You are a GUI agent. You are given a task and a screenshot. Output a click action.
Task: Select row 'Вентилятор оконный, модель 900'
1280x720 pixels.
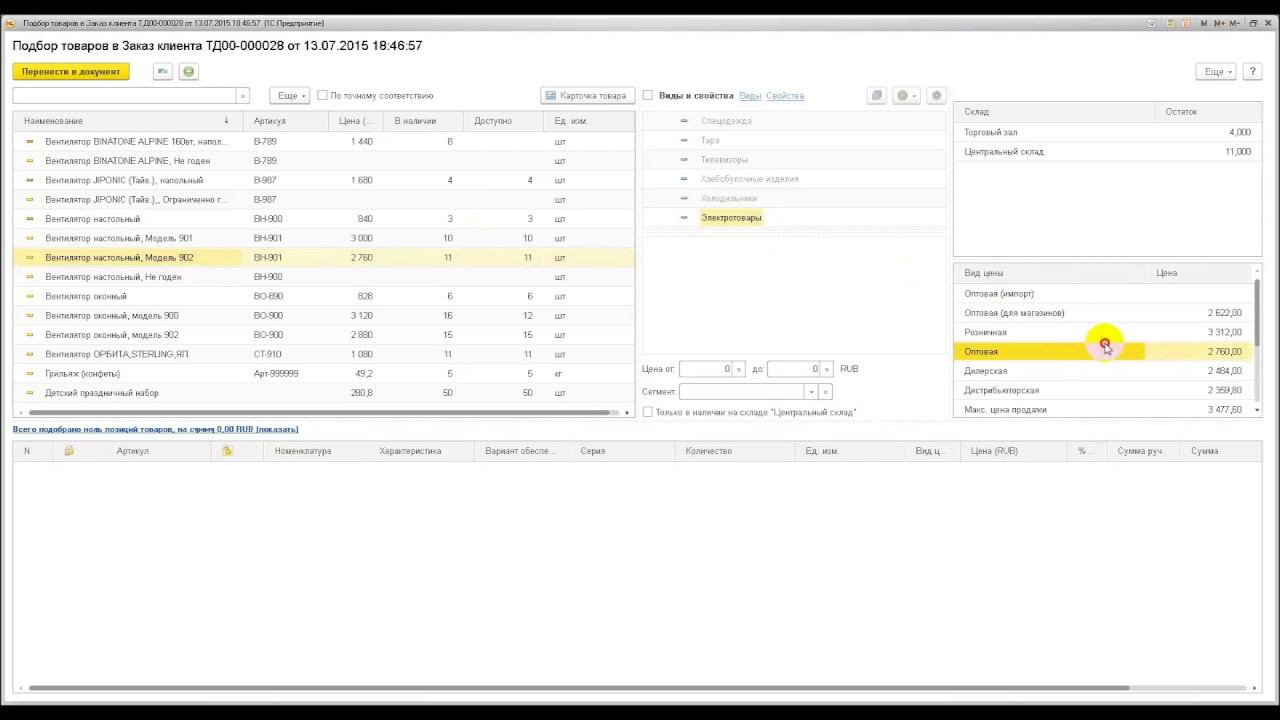[x=323, y=316]
